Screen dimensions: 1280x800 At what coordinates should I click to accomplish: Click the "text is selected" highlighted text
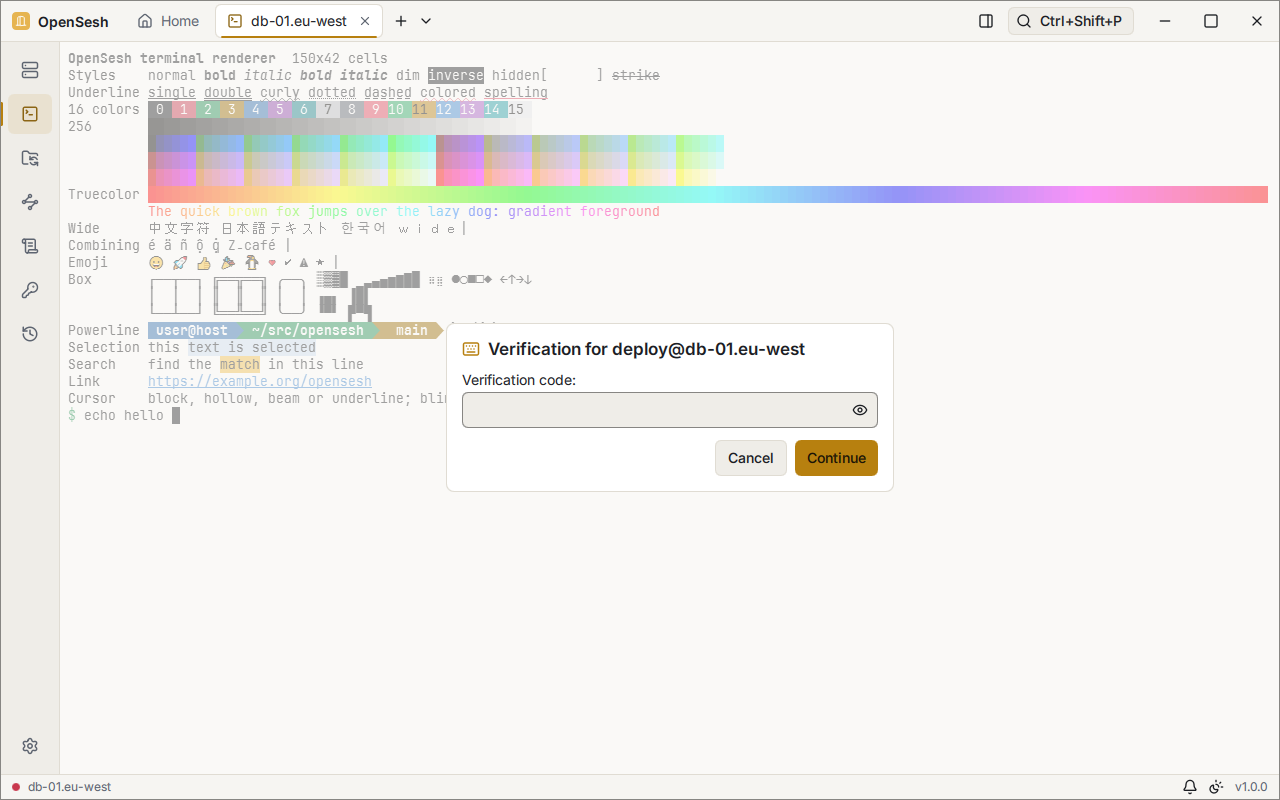click(252, 347)
